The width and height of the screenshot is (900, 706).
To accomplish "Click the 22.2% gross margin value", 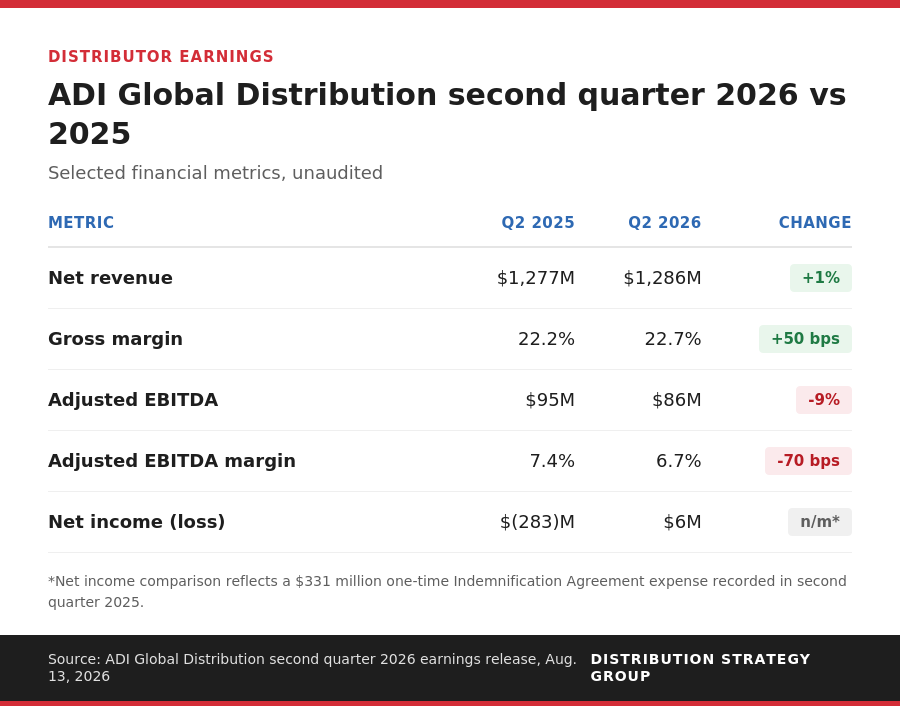I will click(x=546, y=339).
